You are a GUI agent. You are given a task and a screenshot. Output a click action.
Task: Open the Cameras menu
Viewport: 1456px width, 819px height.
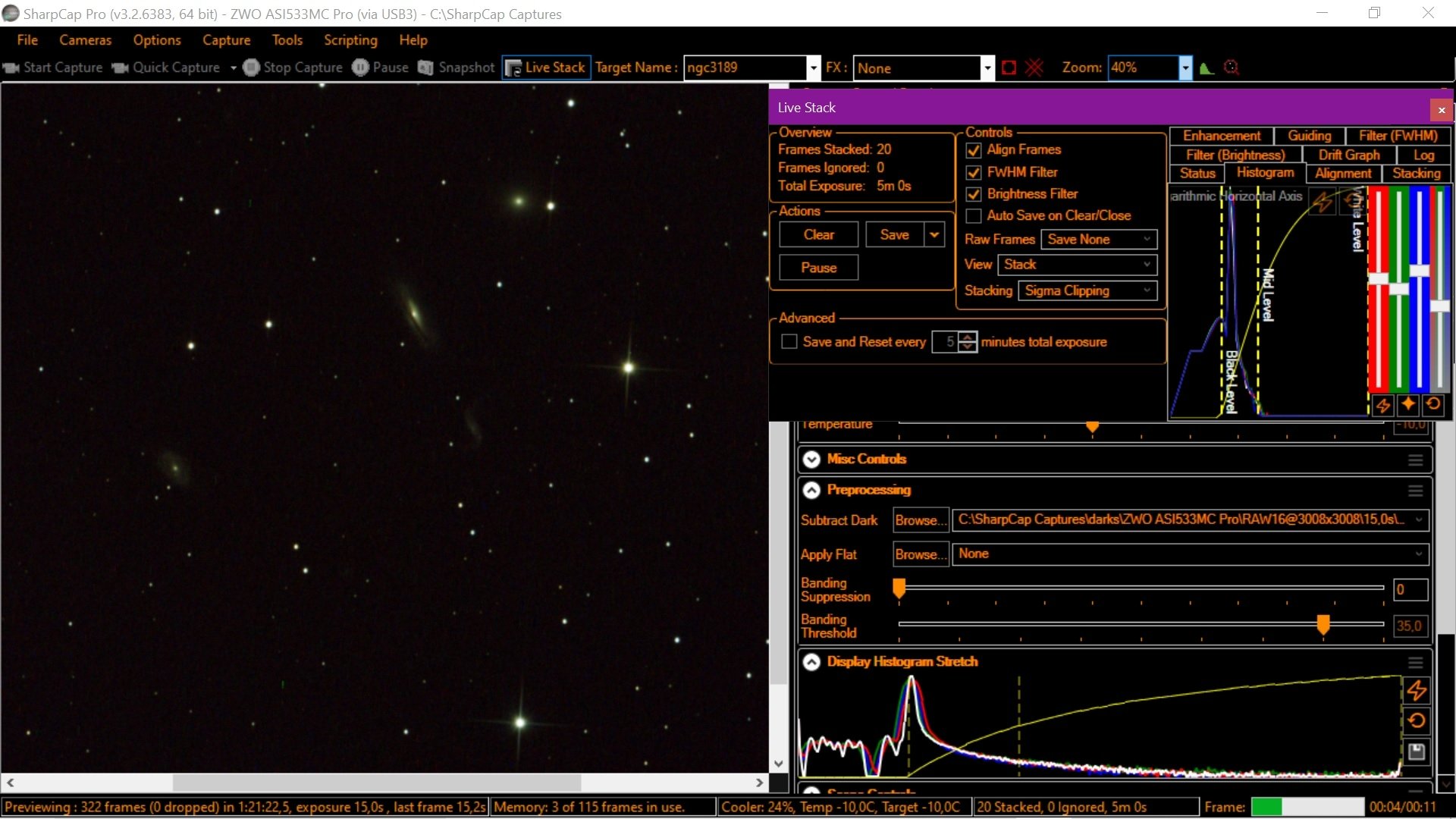pos(86,40)
